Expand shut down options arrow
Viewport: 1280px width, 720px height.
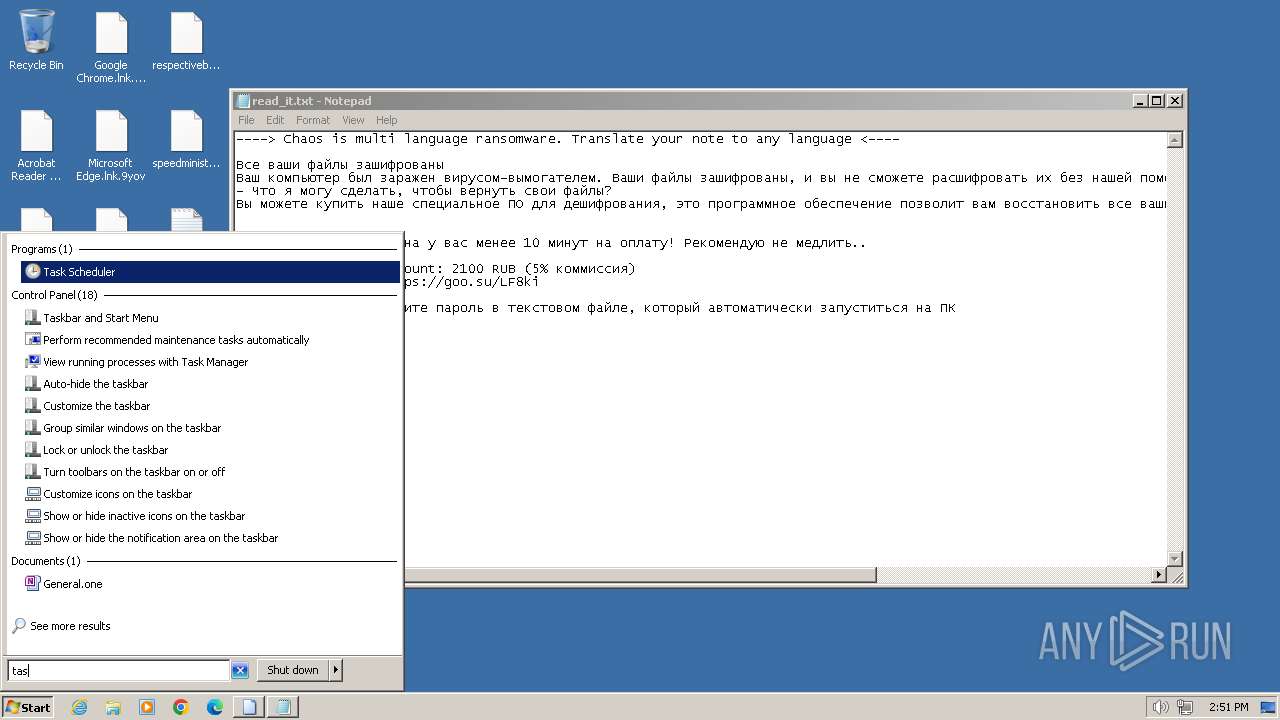tap(336, 670)
